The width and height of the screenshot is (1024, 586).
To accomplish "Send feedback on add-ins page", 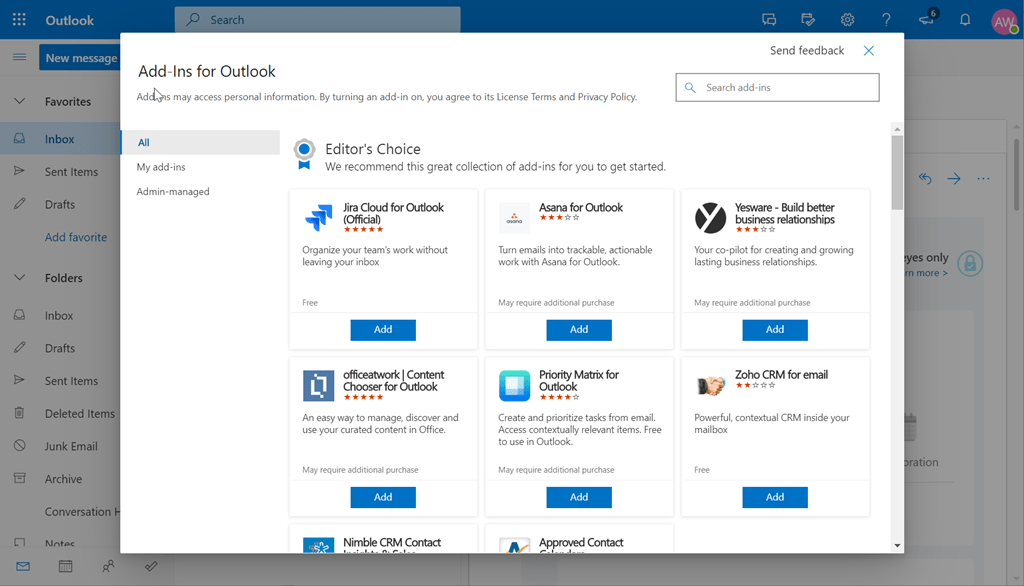I will coord(807,50).
